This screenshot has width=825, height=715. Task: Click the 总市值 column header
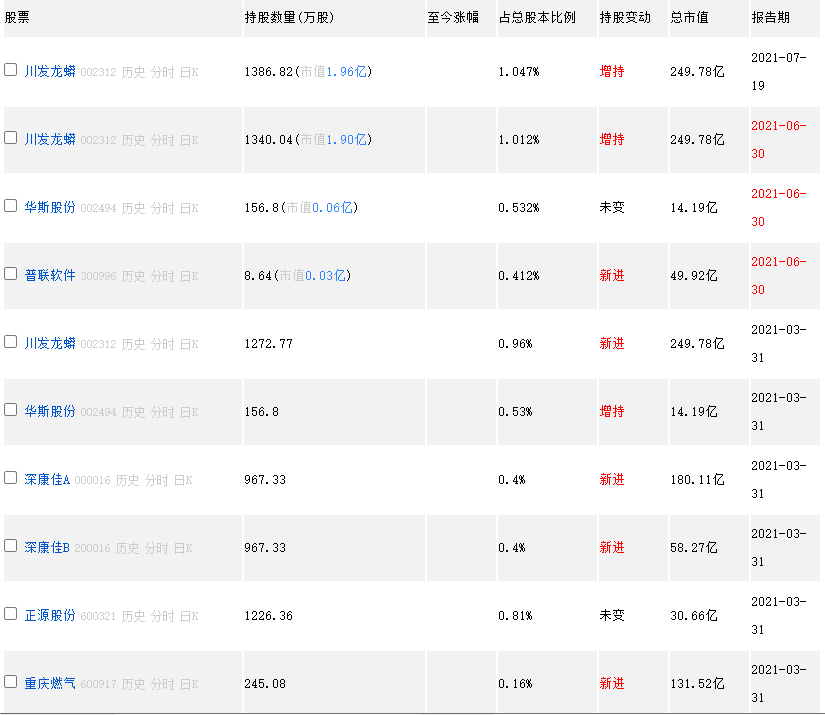coord(689,17)
